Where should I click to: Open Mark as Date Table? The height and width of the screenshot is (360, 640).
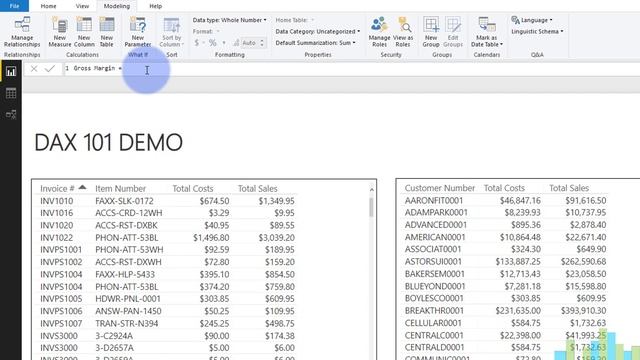[x=487, y=32]
